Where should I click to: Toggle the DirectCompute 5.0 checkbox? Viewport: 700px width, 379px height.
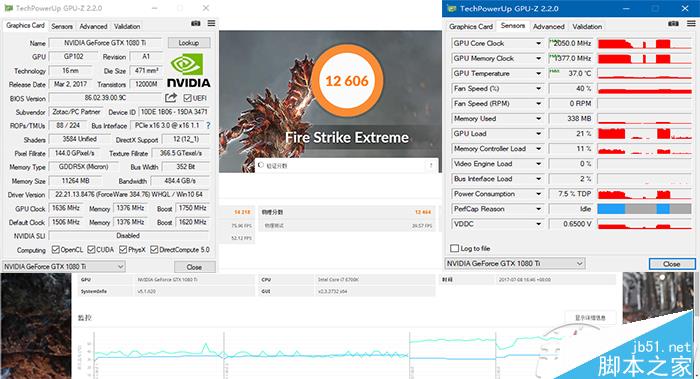coord(154,250)
